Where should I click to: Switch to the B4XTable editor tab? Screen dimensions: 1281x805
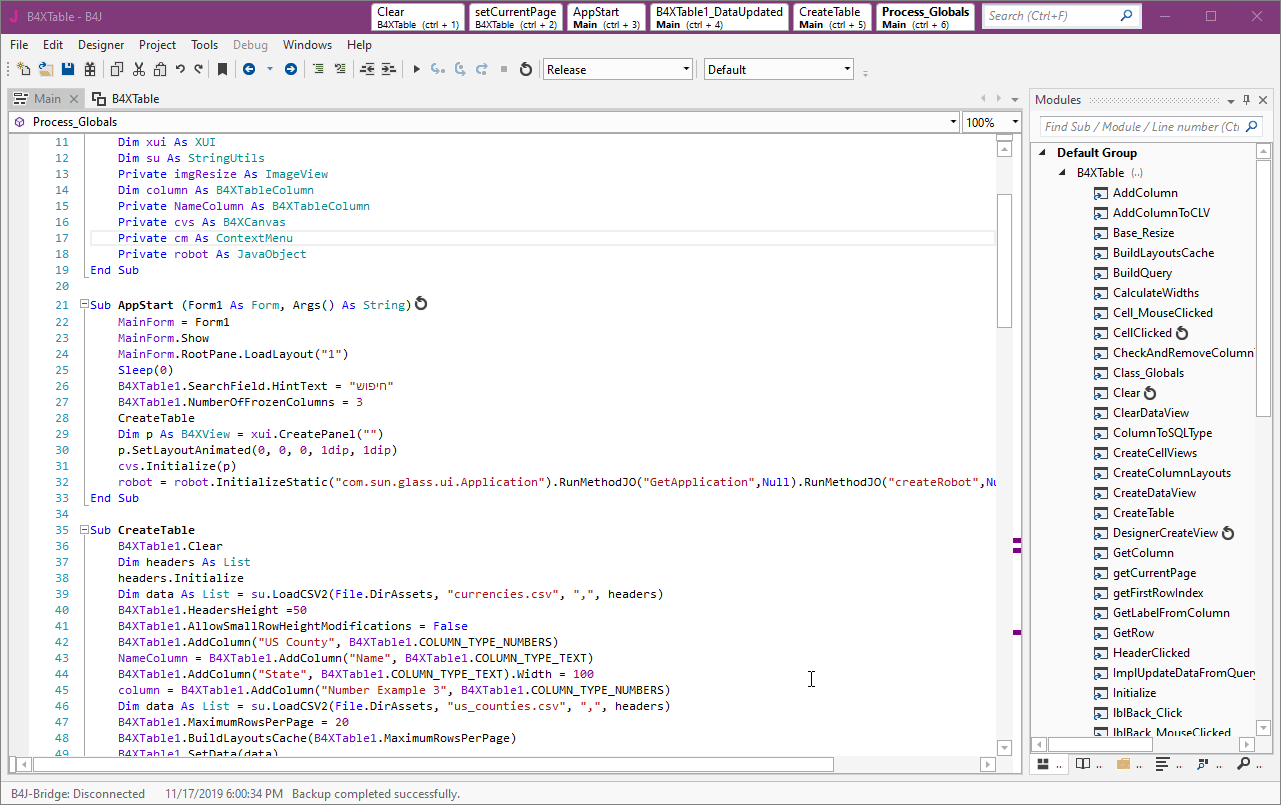coord(126,99)
